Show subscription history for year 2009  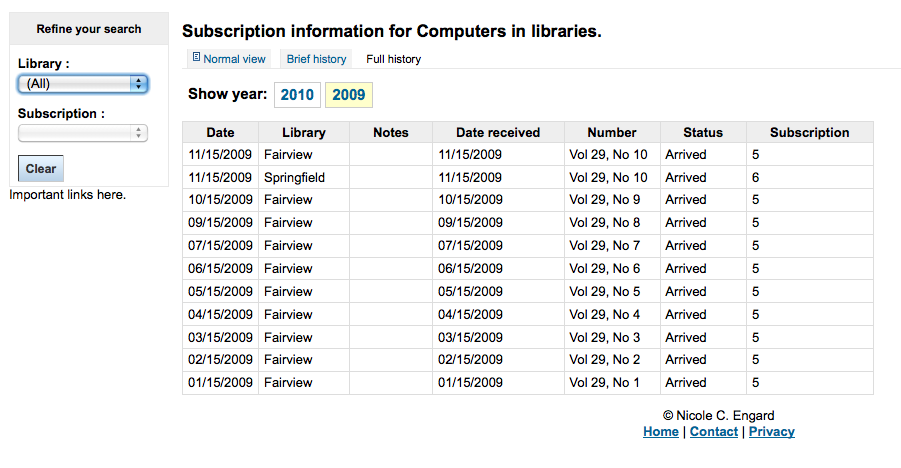[x=349, y=95]
